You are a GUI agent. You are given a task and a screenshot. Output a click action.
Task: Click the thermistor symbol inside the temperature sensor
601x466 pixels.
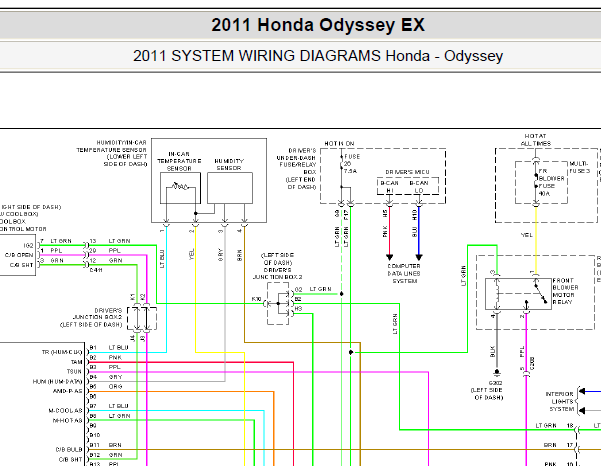pos(180,187)
